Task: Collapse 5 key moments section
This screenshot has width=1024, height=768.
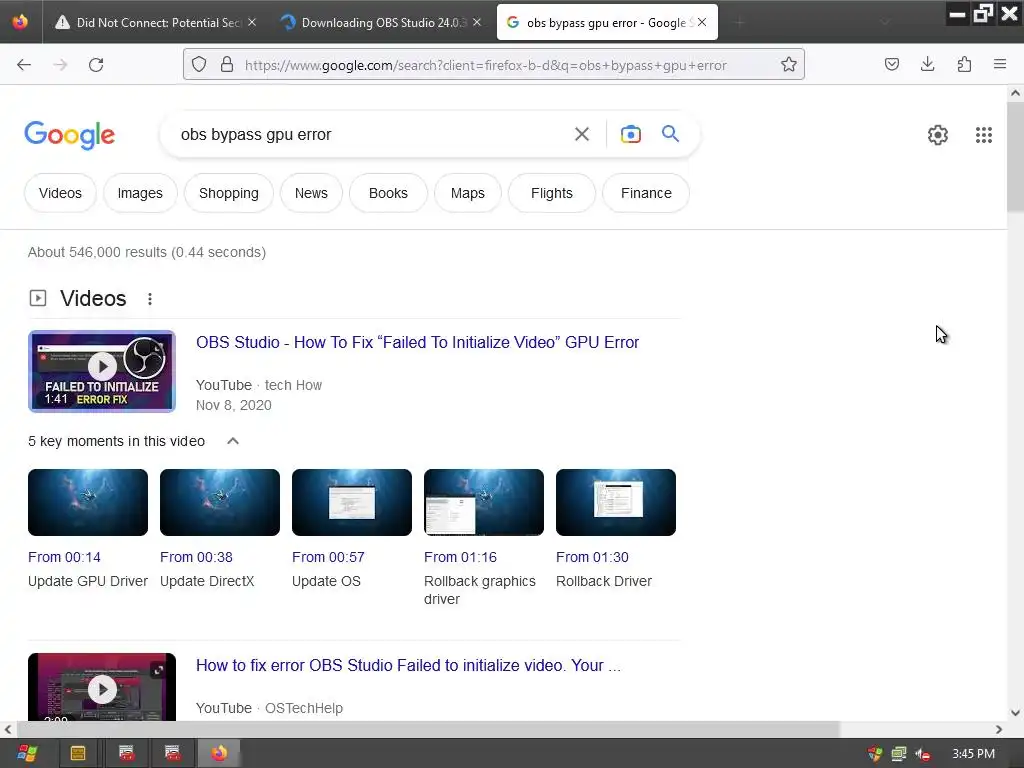Action: (x=232, y=441)
